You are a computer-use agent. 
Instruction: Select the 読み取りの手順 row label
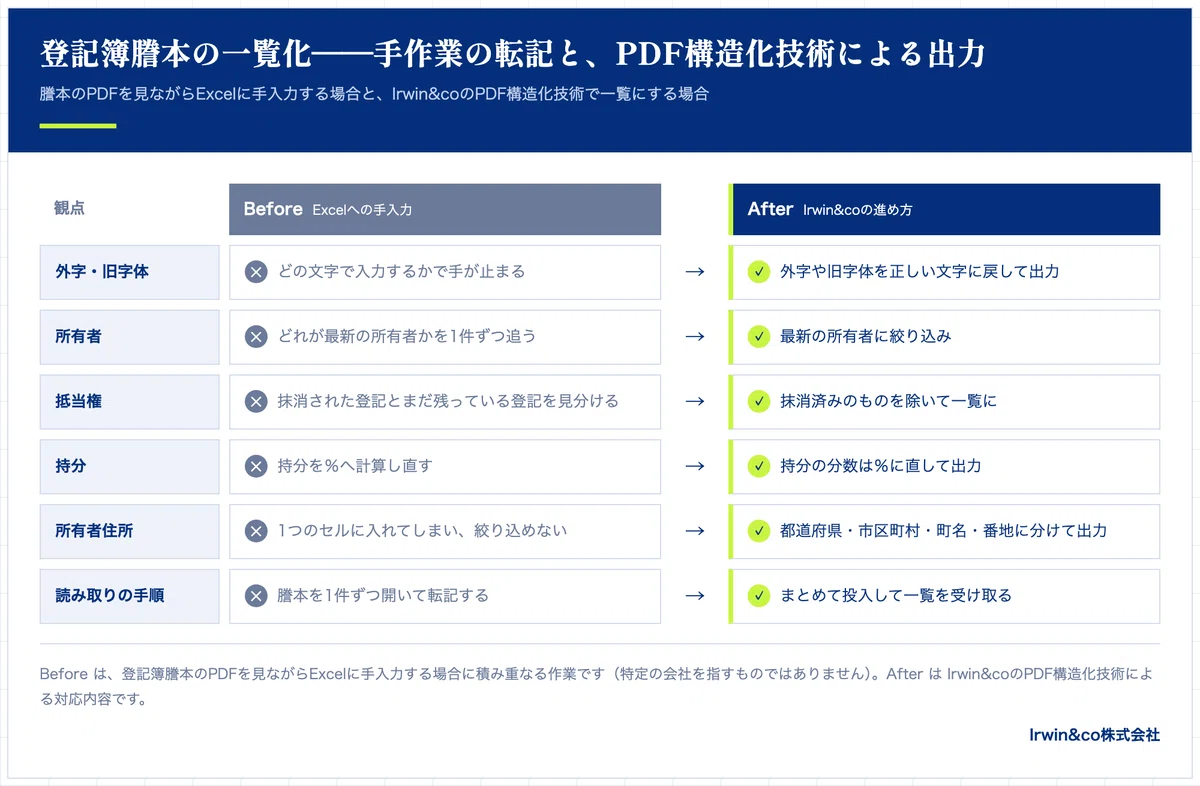[129, 596]
